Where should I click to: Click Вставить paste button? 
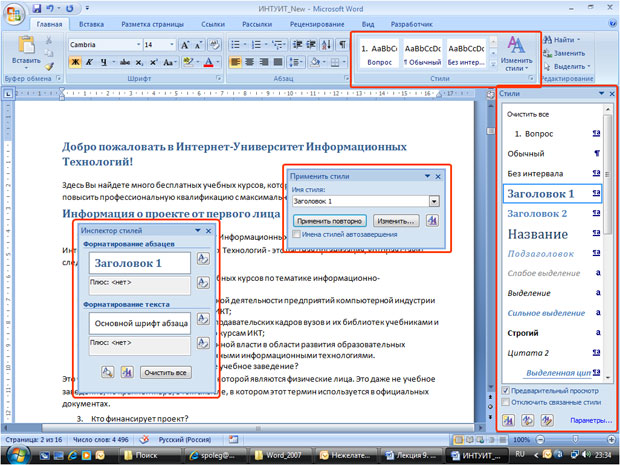coord(26,52)
